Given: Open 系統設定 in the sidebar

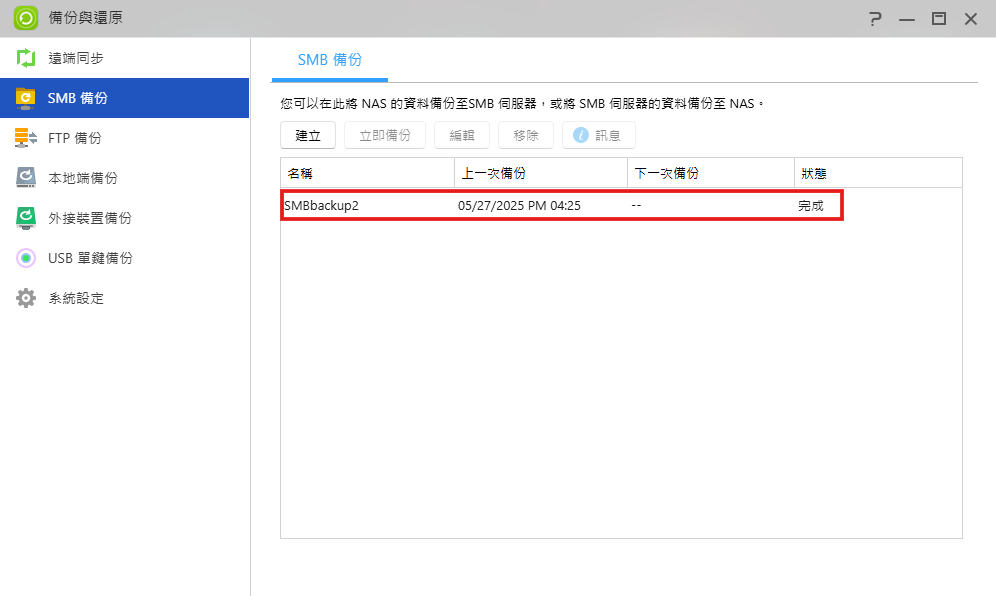Looking at the screenshot, I should (124, 298).
